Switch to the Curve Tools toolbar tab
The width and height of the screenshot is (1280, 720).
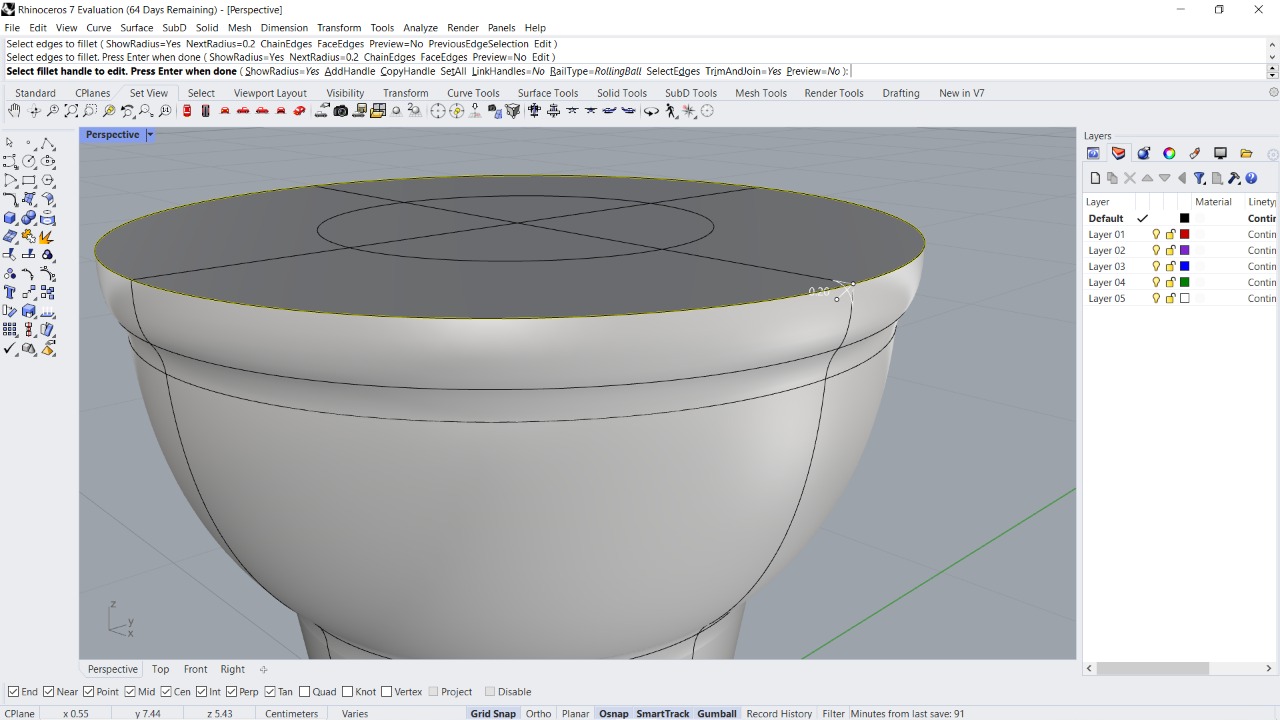[x=473, y=93]
